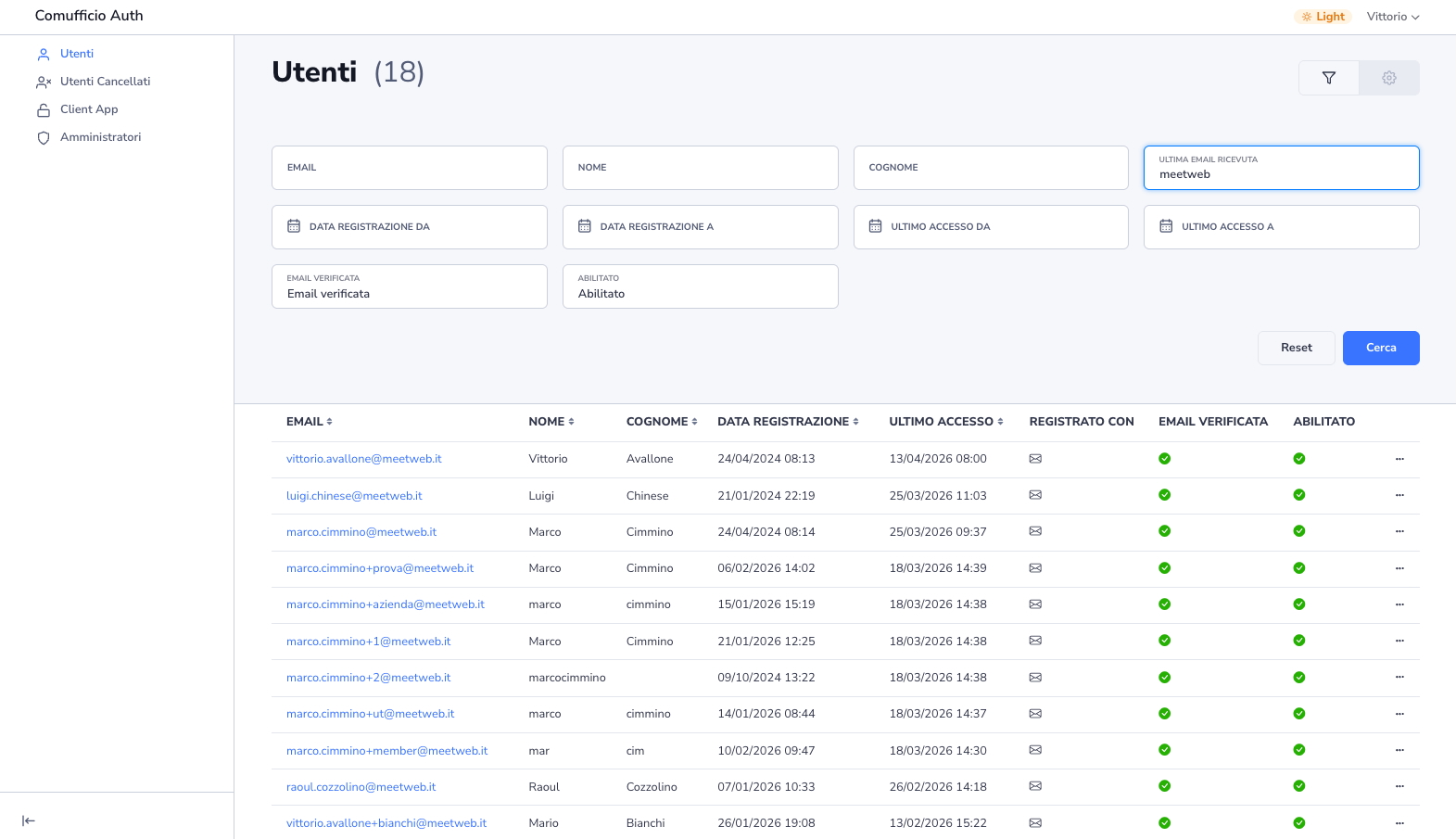Open the Abilitato dropdown filter
This screenshot has width=1456, height=839.
700,286
